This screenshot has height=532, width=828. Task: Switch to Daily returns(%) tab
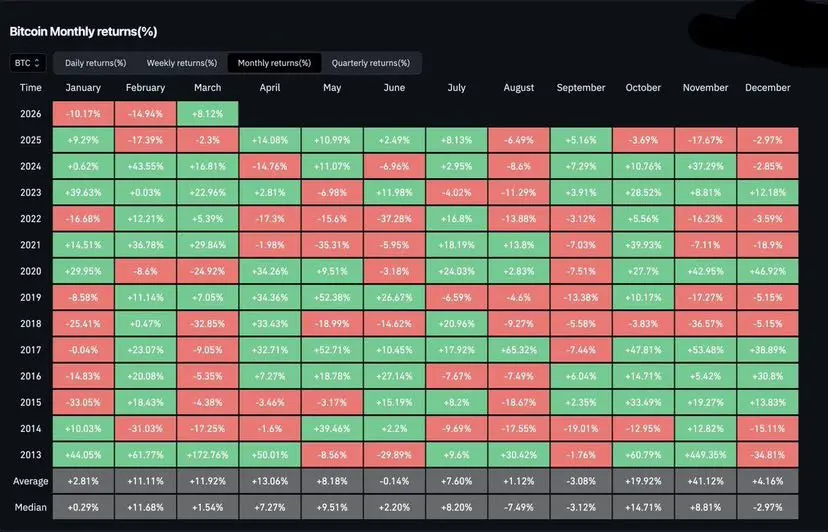(x=96, y=63)
